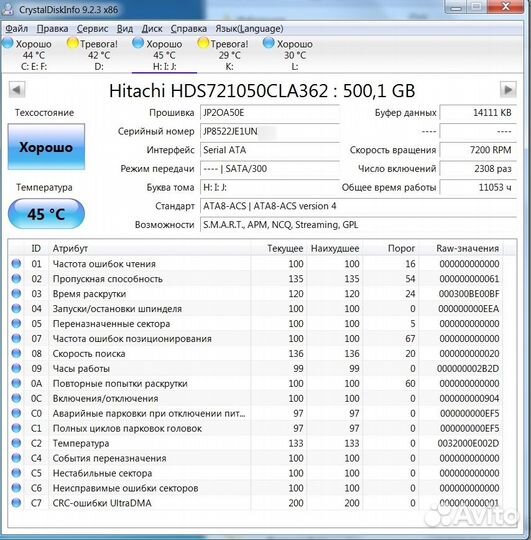
Task: Select disk D: with Тревога status
Action: point(98,55)
